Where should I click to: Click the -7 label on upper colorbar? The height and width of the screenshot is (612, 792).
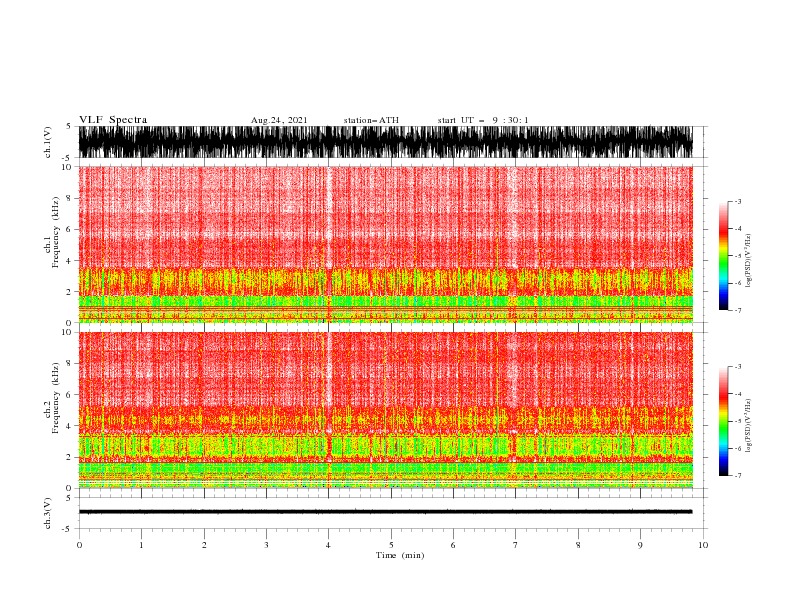pos(738,310)
